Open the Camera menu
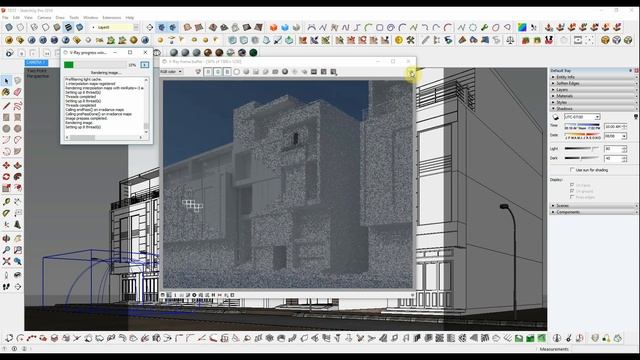Screen dimensions: 640x360 (x=44, y=18)
